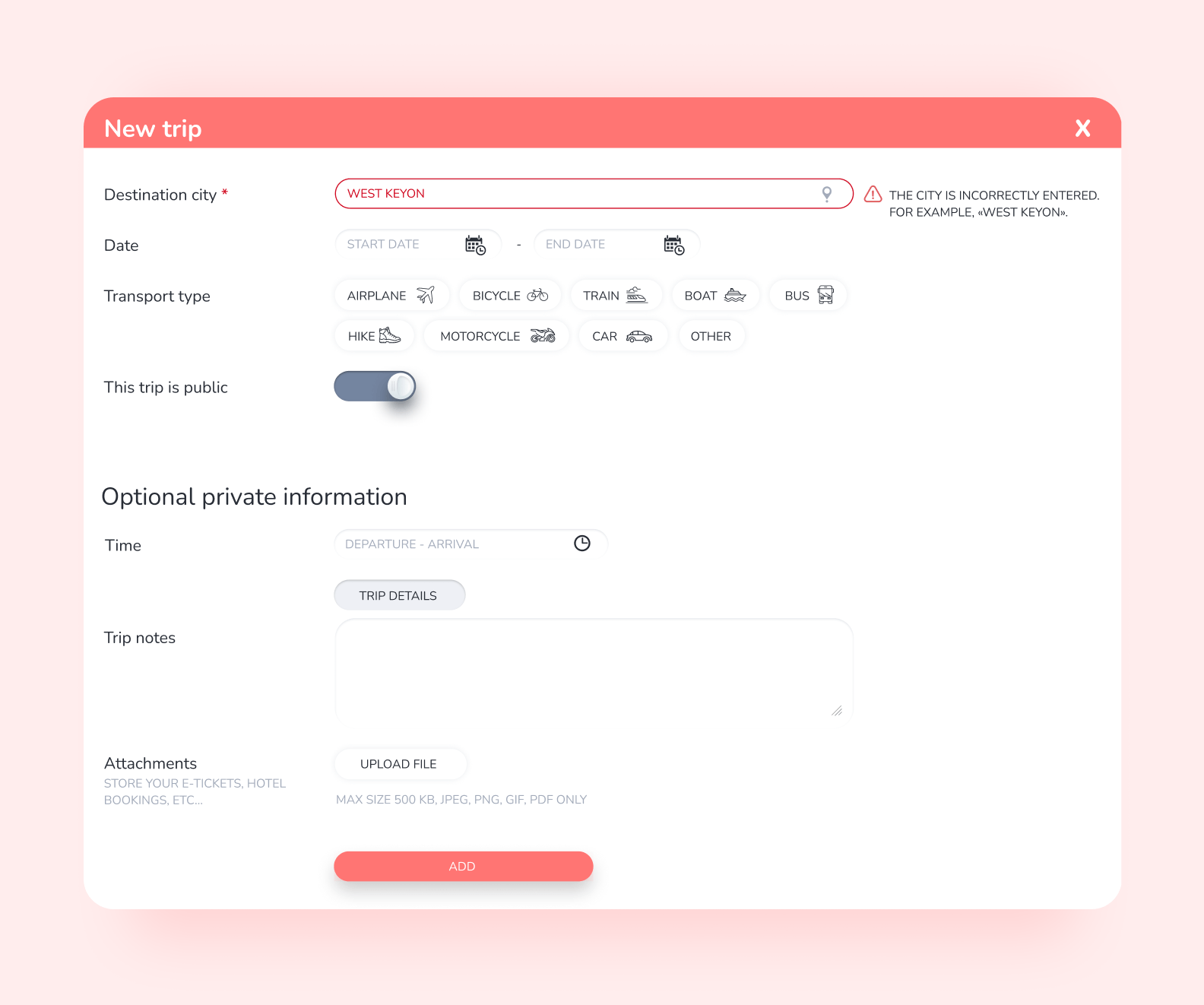Choose Bicycle as transport type
Image resolution: width=1204 pixels, height=1005 pixels.
pos(509,296)
